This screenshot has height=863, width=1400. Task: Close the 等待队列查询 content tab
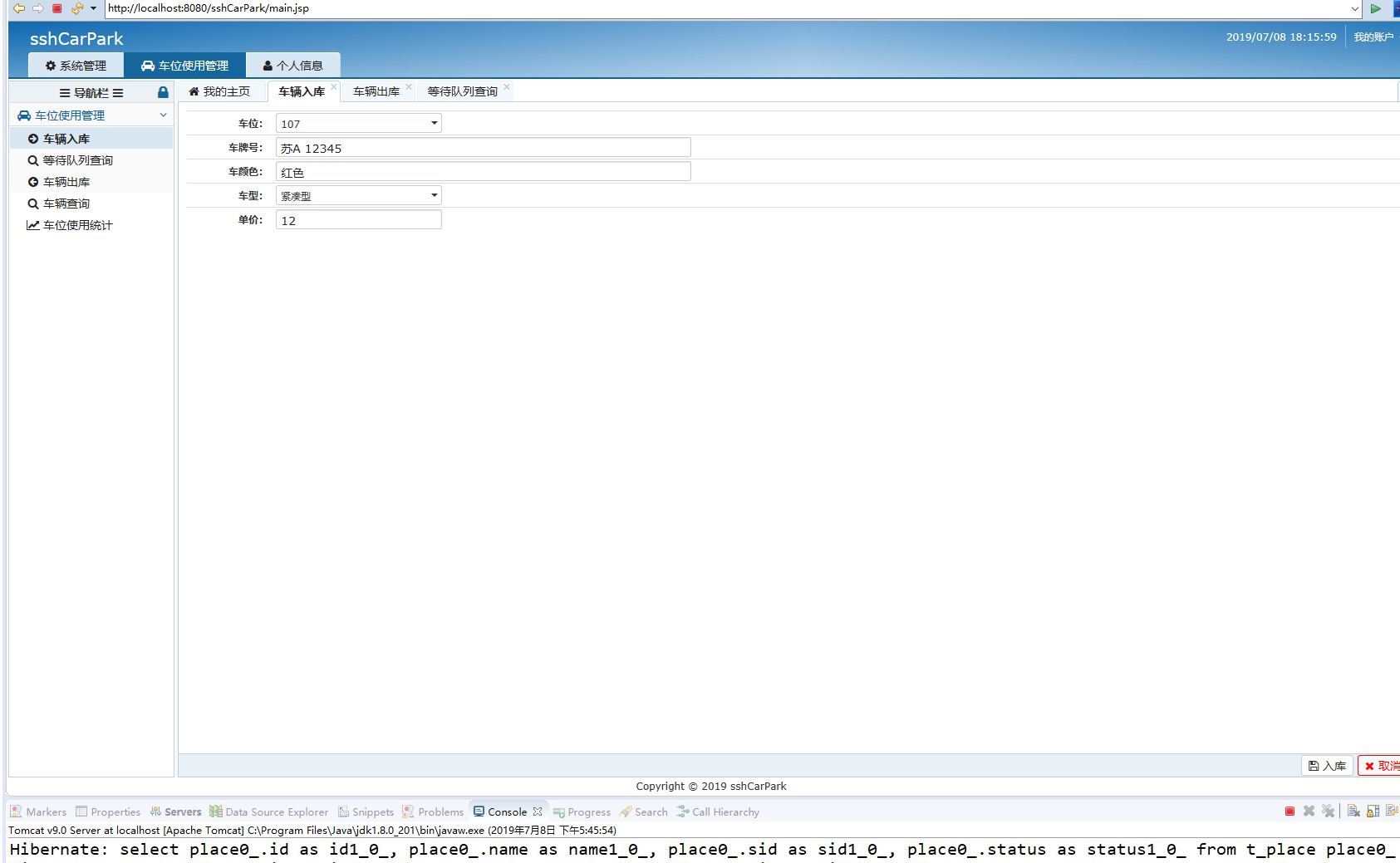[x=507, y=86]
